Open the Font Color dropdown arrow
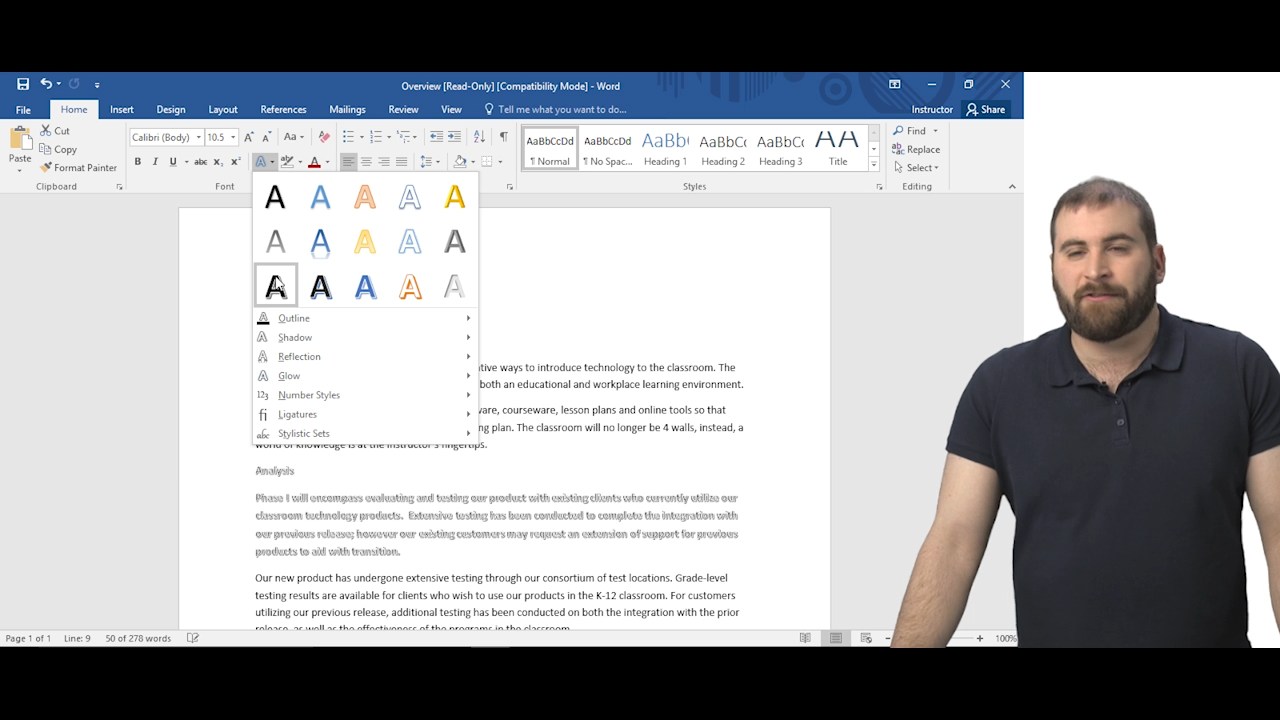The image size is (1280, 720). 327,162
